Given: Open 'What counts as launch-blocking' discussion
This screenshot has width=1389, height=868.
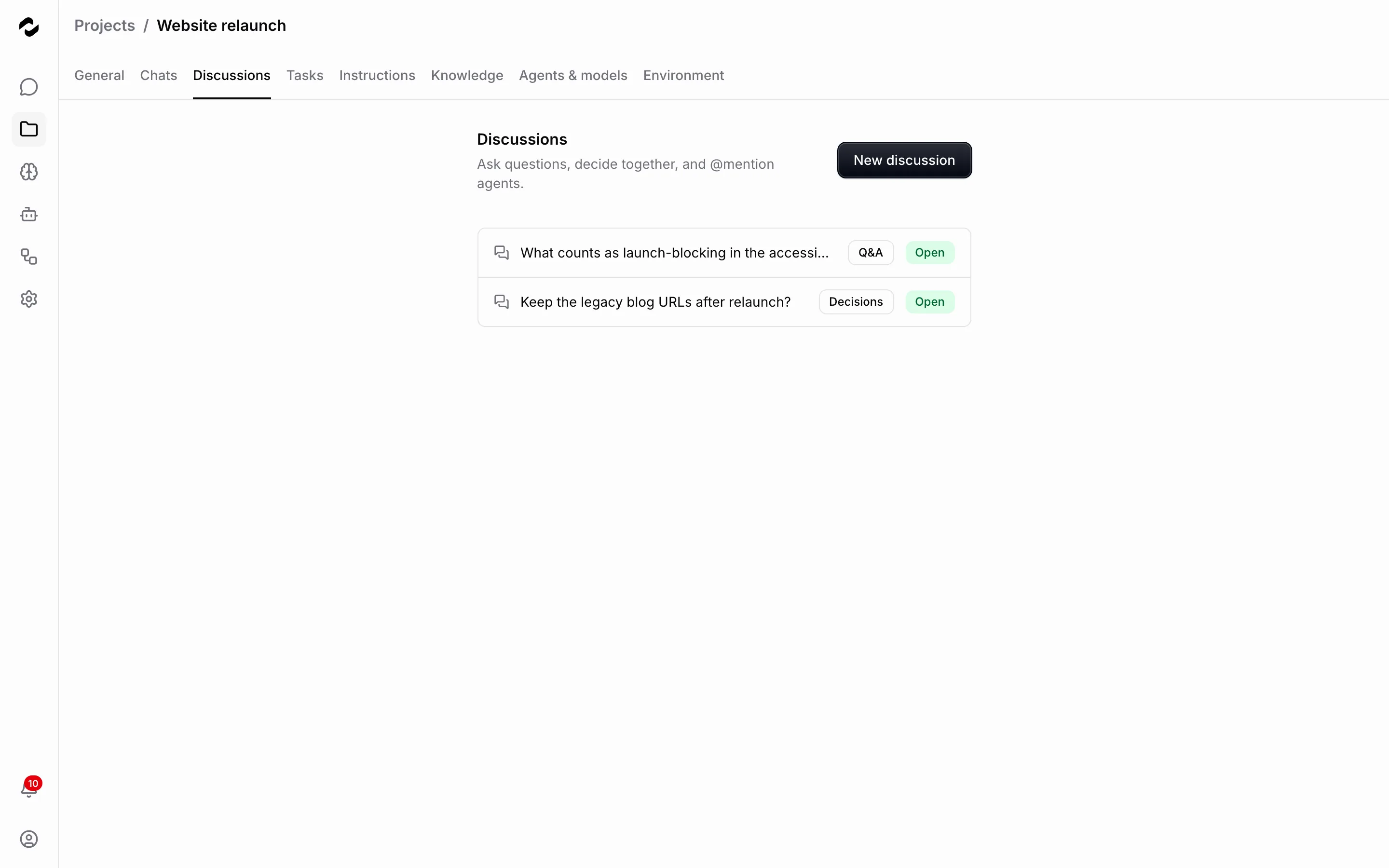Looking at the screenshot, I should pyautogui.click(x=724, y=253).
